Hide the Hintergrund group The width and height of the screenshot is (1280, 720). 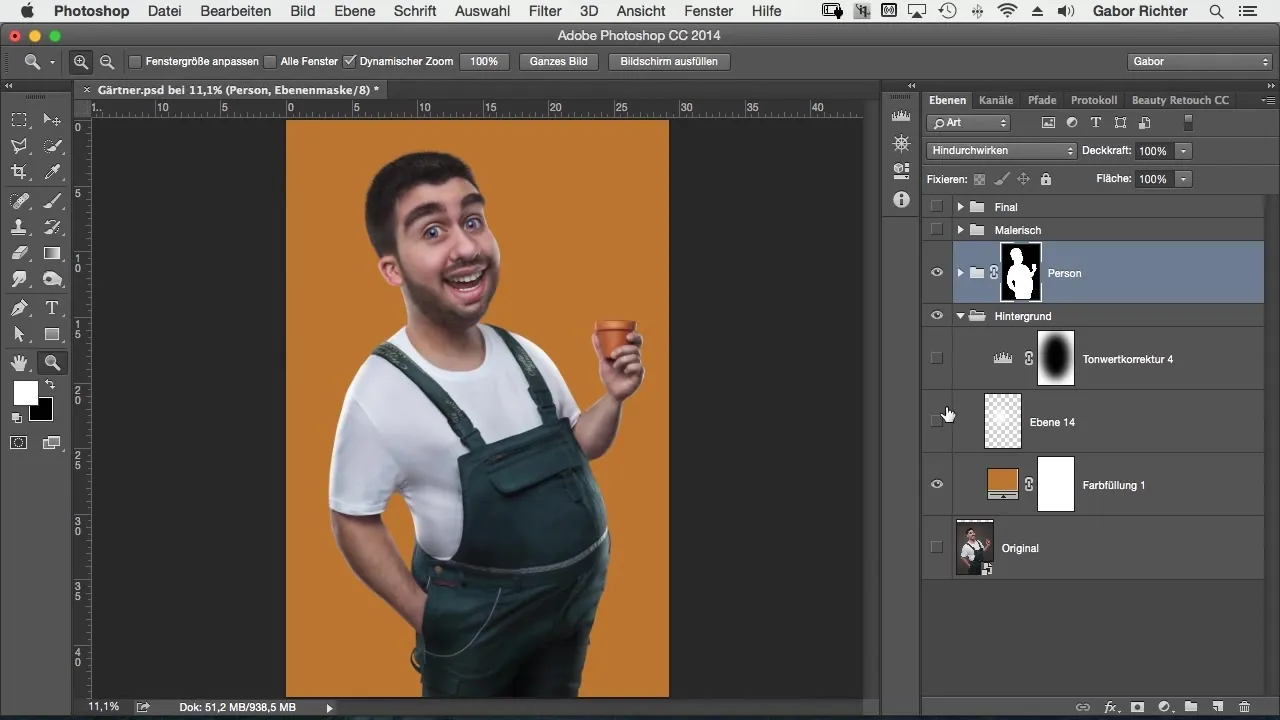[937, 316]
